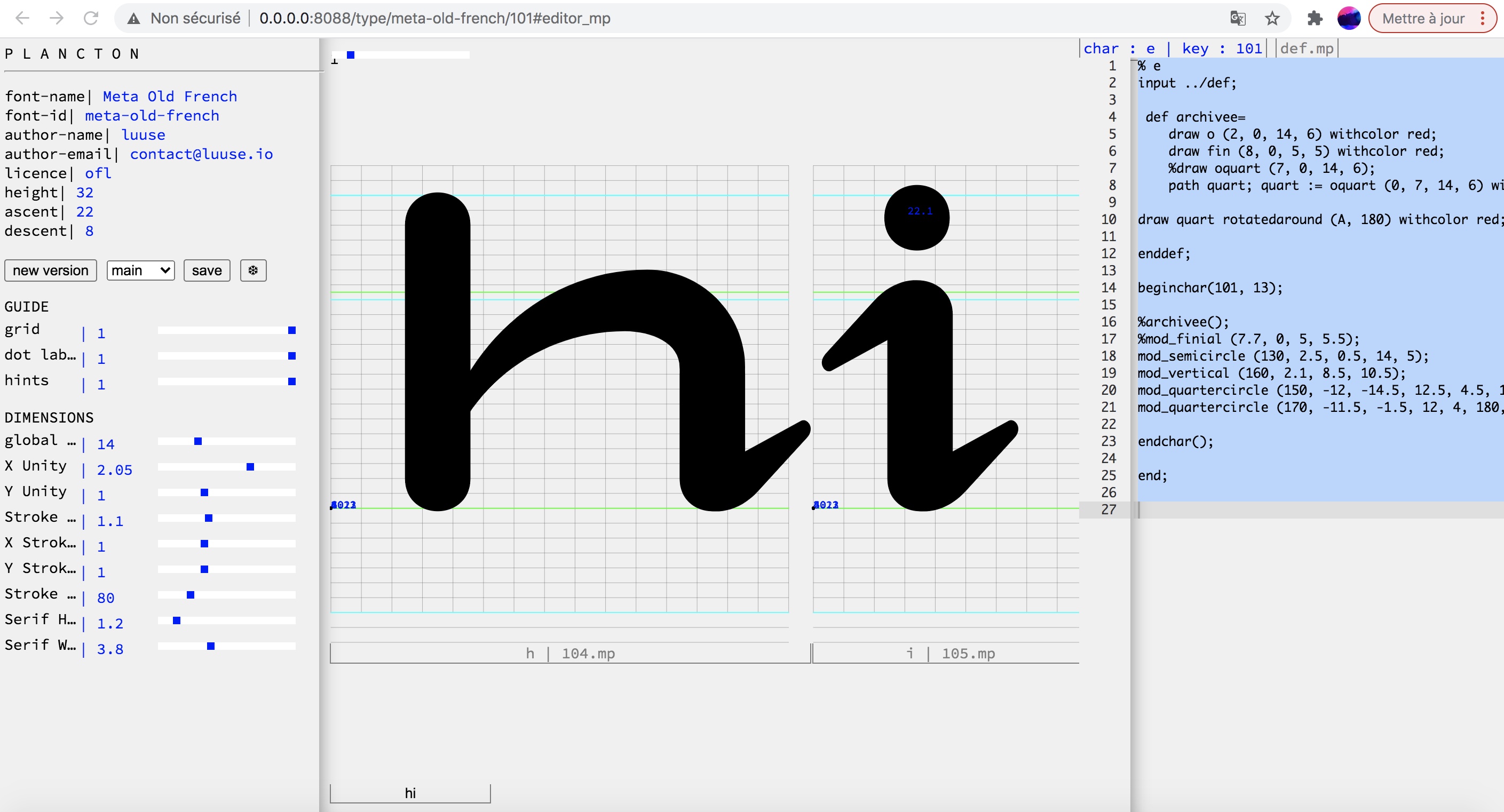The width and height of the screenshot is (1504, 812).
Task: Select the char e key 101 tab
Action: 1173,49
